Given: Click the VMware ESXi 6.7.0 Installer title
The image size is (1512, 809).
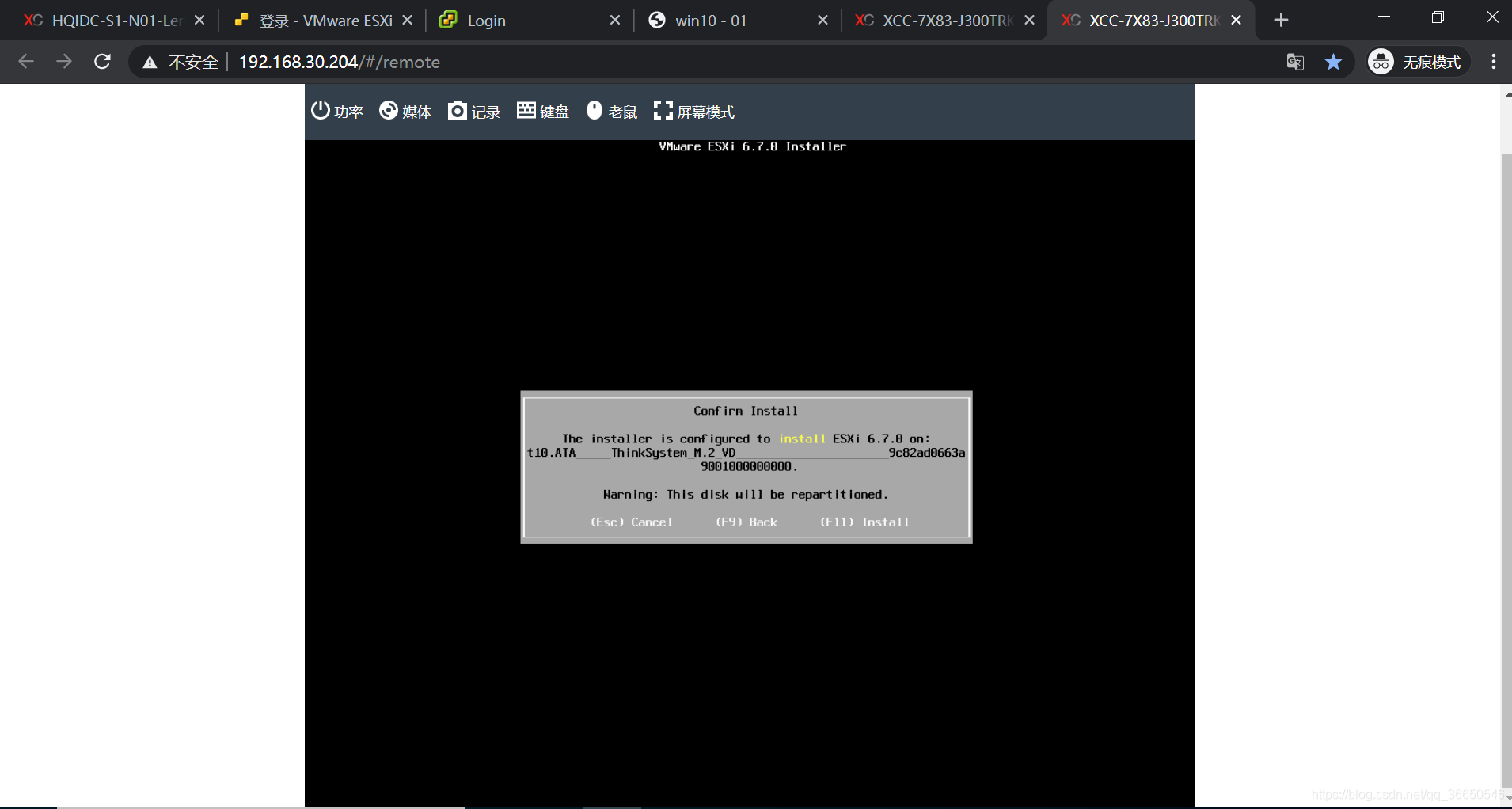Looking at the screenshot, I should click(x=753, y=146).
